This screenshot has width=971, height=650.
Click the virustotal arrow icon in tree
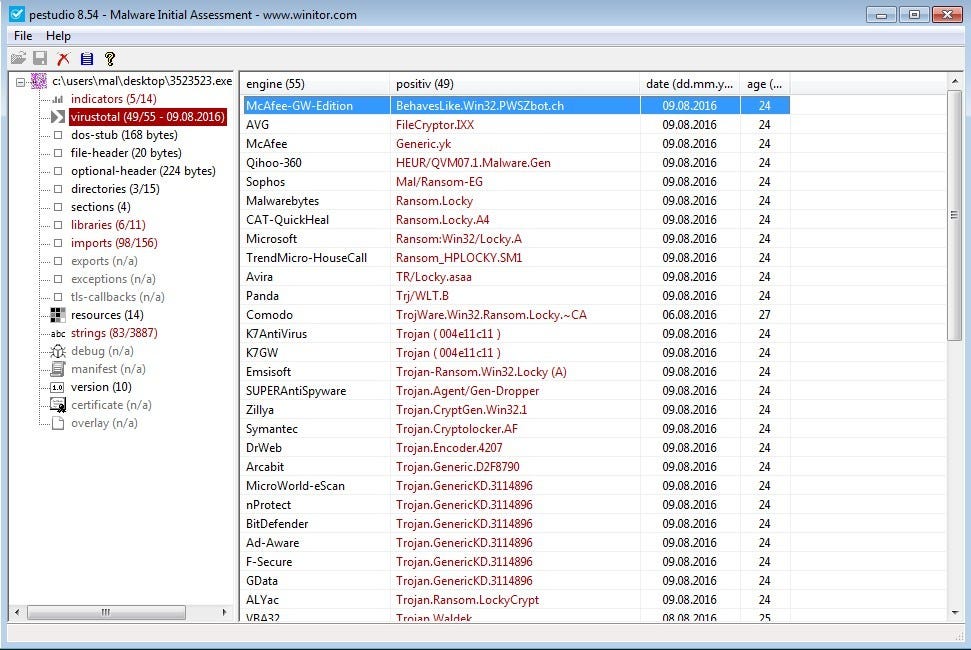58,117
